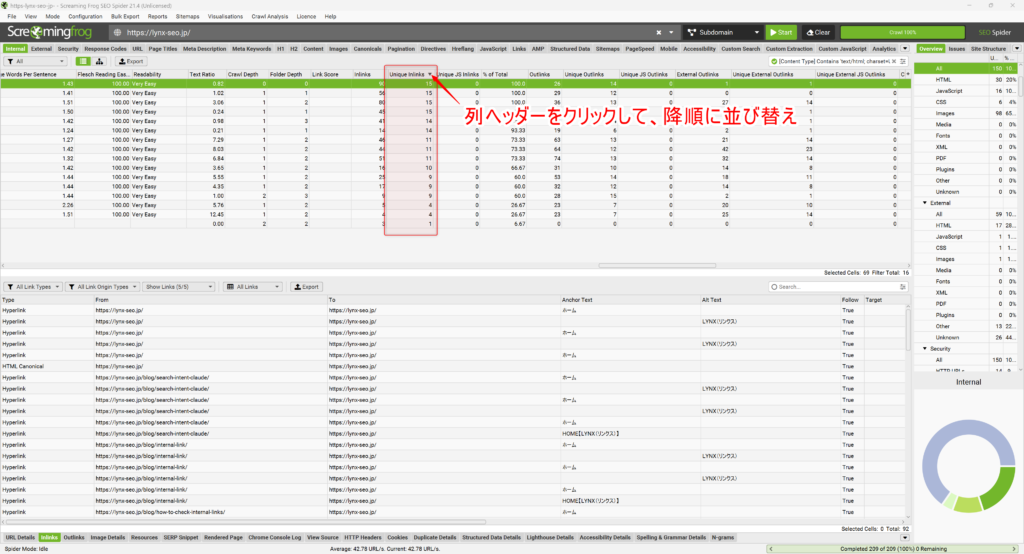Switch to tree view icon
The height and width of the screenshot is (554, 1024).
(x=100, y=61)
